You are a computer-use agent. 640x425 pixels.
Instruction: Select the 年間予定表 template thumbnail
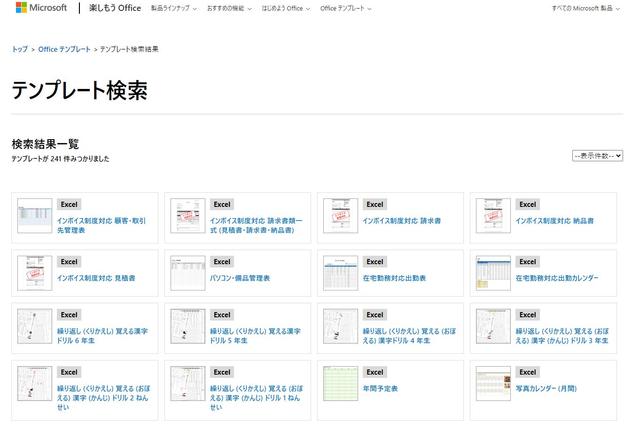pos(339,382)
